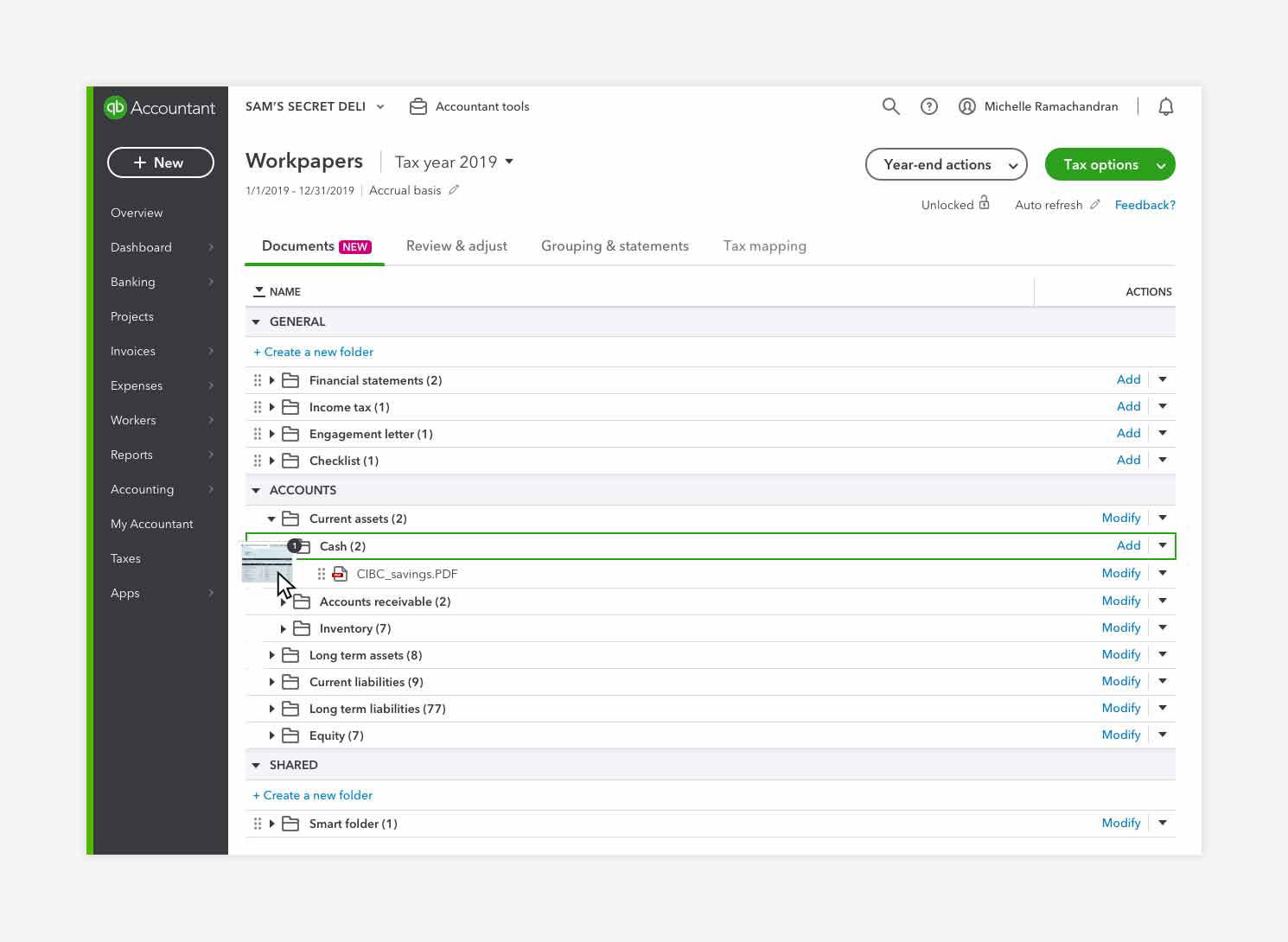The height and width of the screenshot is (942, 1288).
Task: Click Modify for Current liabilities row
Action: (x=1121, y=681)
